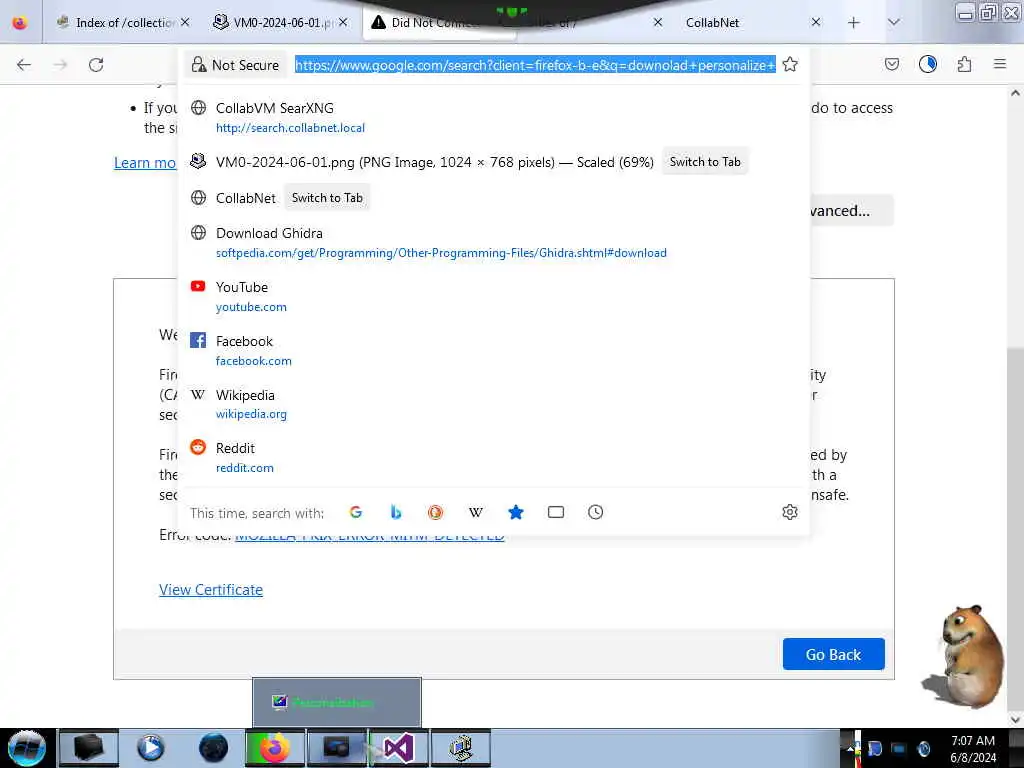Open the Facebook suggestion

[494, 350]
